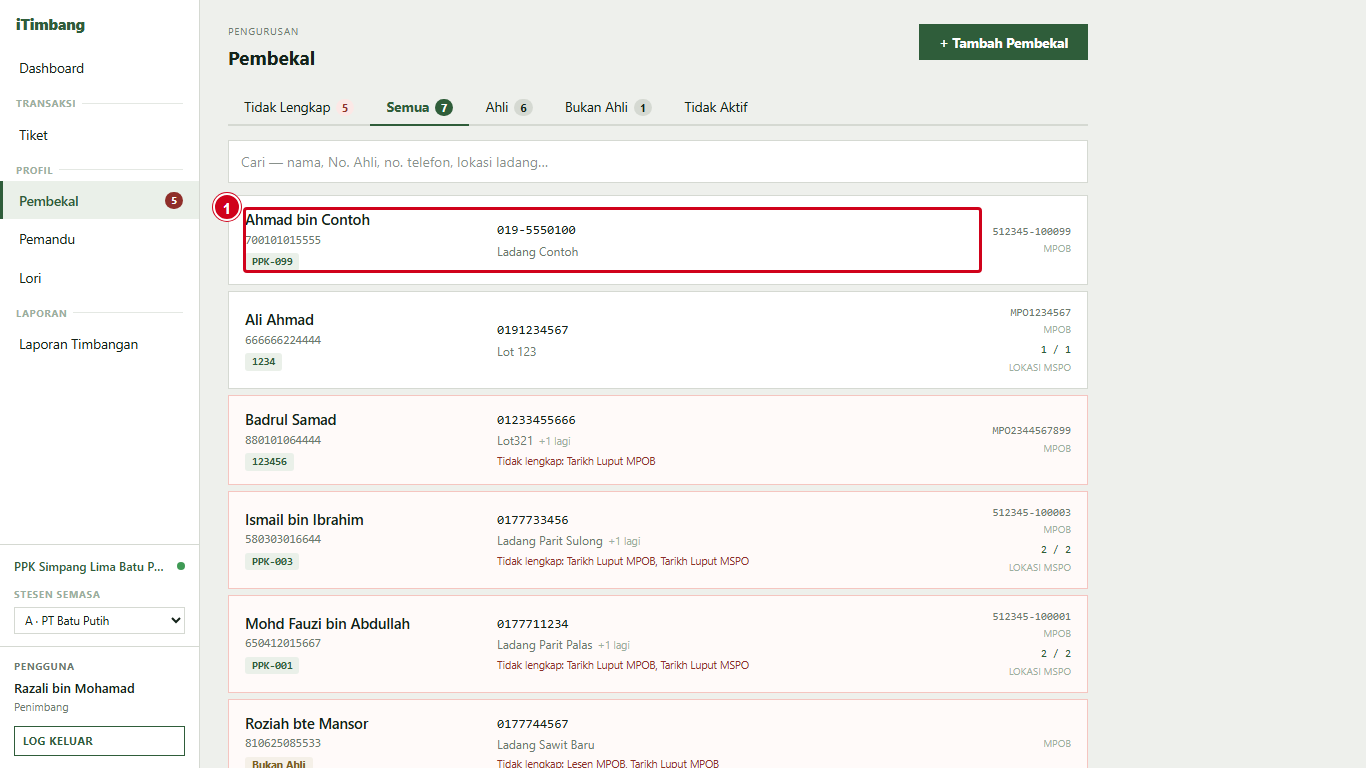Screen dimensions: 1366x768
Task: Click the PPK-001 member badge
Action: point(272,666)
